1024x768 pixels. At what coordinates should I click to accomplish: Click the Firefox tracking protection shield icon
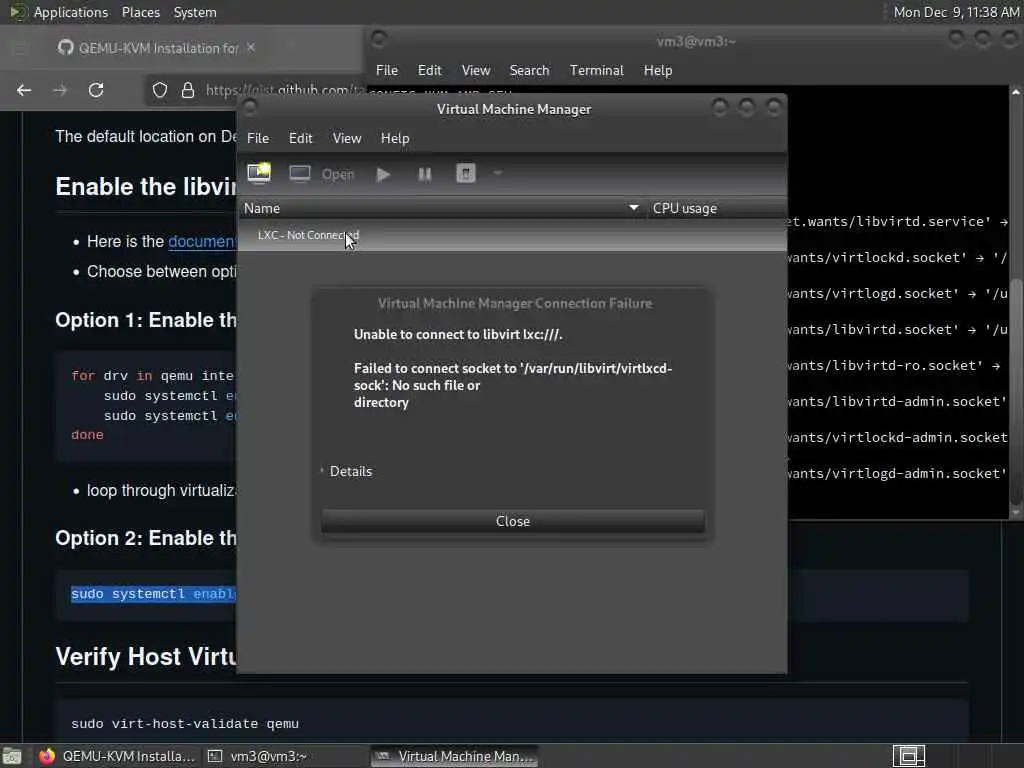coord(160,90)
